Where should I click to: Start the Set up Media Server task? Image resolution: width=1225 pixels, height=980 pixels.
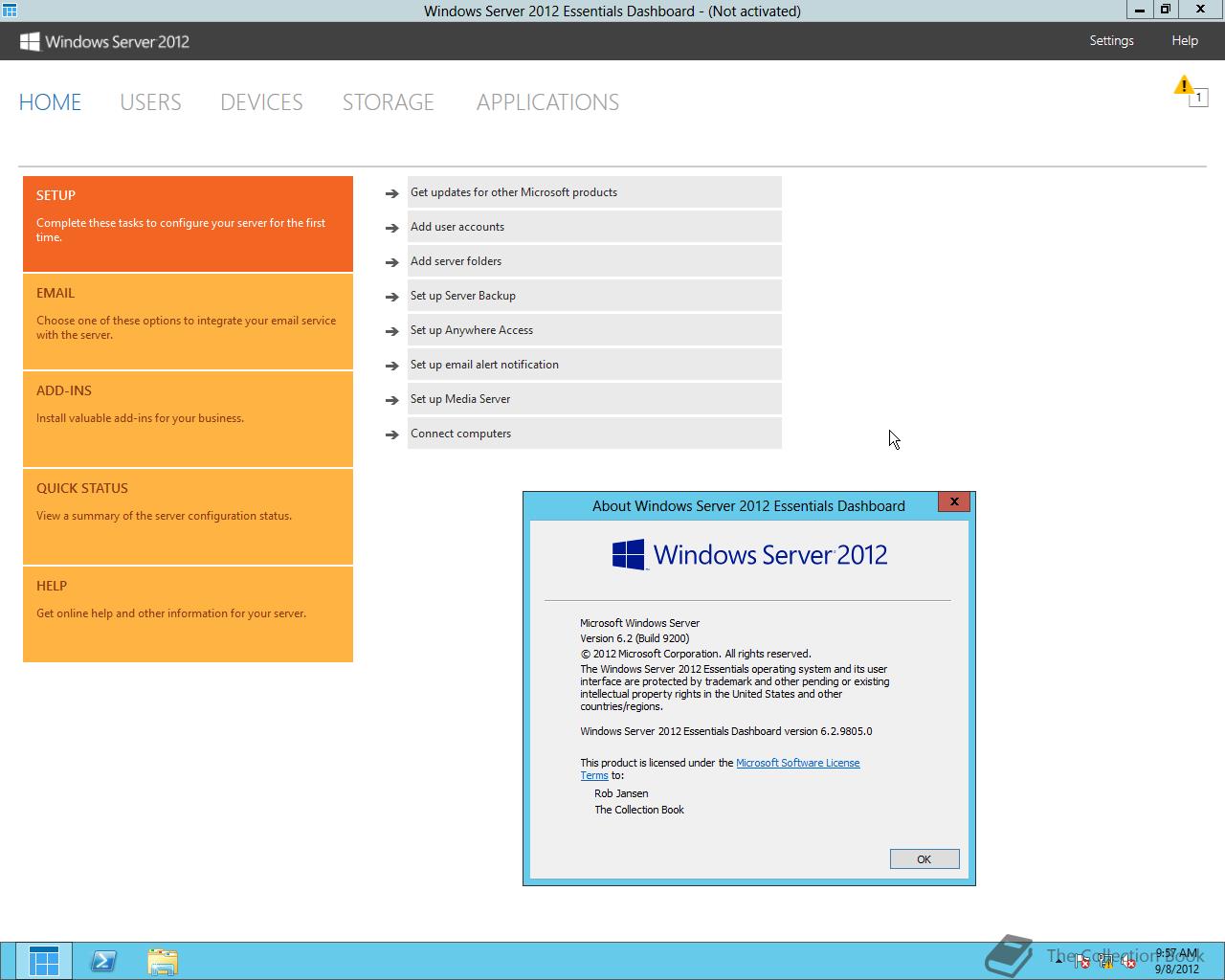594,399
